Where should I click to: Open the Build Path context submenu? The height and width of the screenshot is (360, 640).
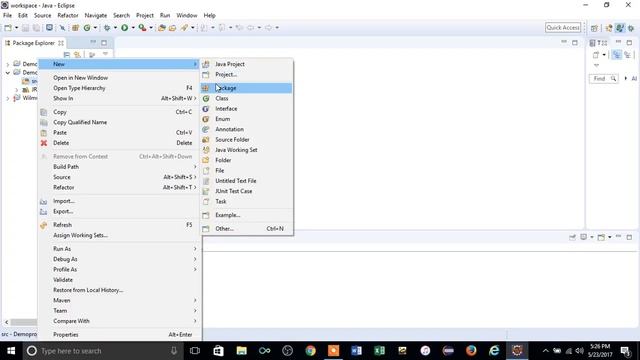click(118, 167)
